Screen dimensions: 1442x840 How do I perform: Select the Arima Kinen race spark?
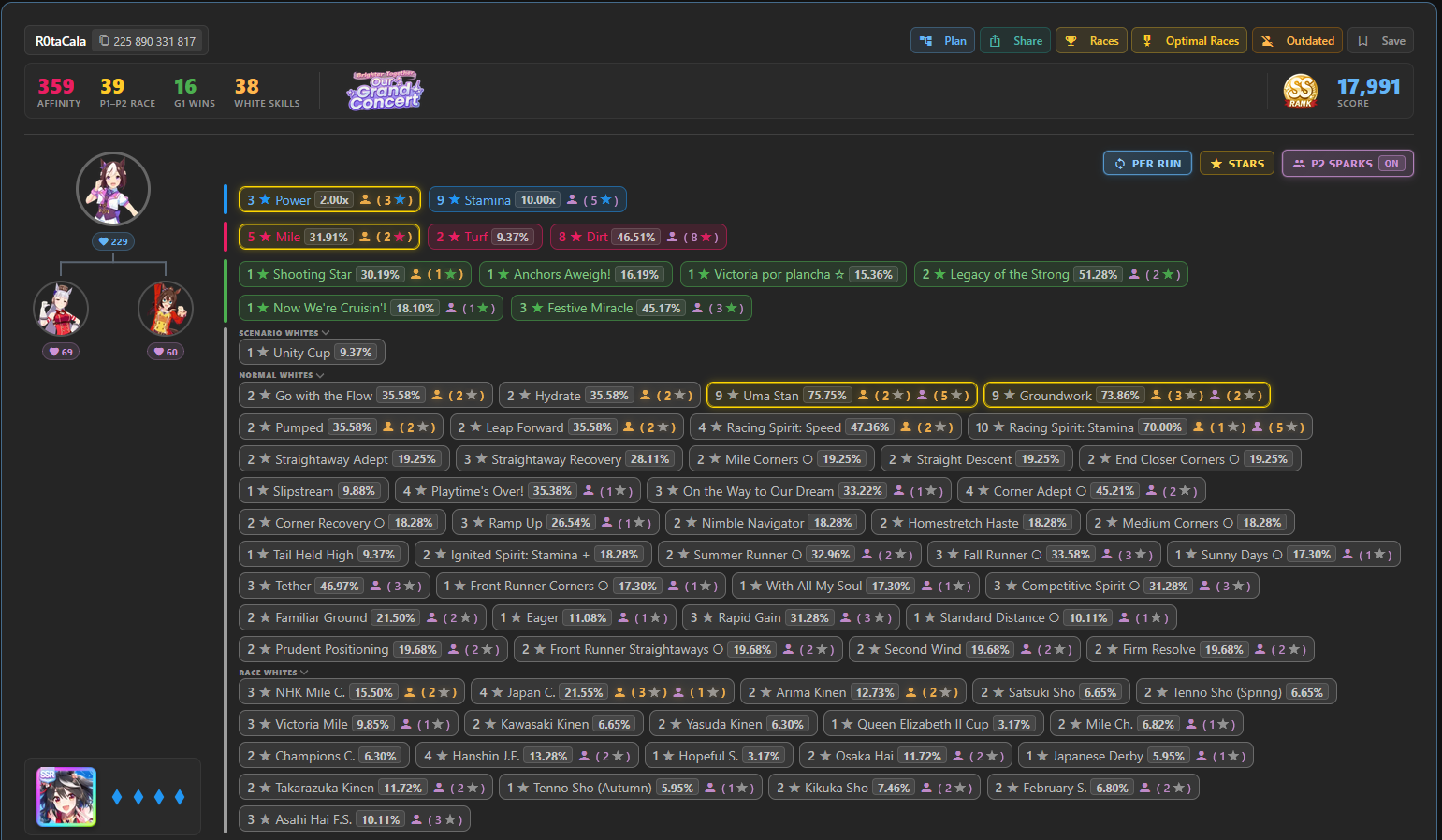click(x=853, y=693)
